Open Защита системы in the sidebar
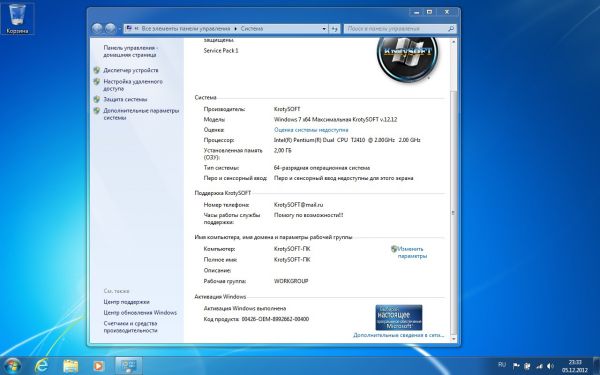This screenshot has height=375, width=600. click(x=125, y=99)
